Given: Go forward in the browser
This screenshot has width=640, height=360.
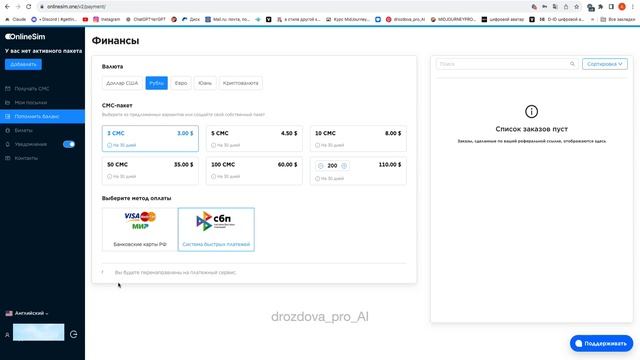Looking at the screenshot, I should [x=18, y=7].
